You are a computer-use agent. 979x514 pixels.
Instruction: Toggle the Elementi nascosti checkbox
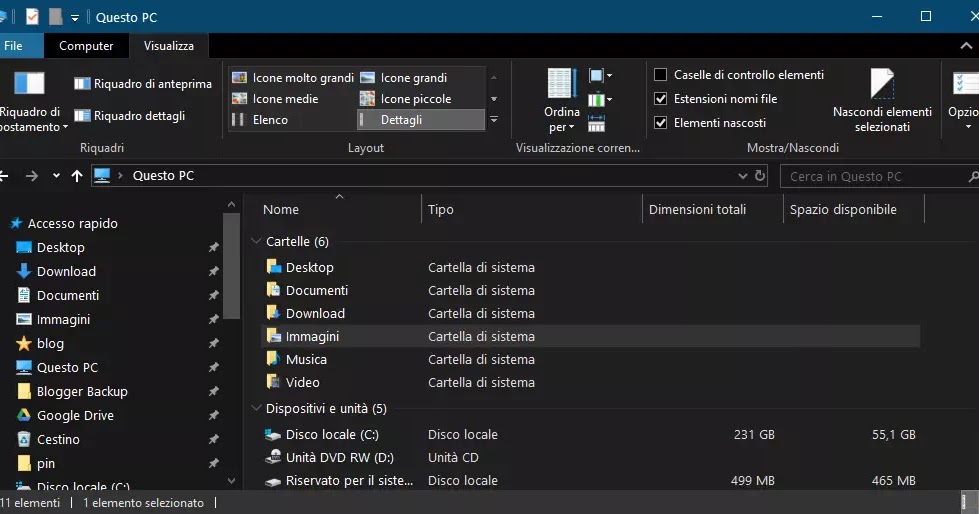pos(660,123)
